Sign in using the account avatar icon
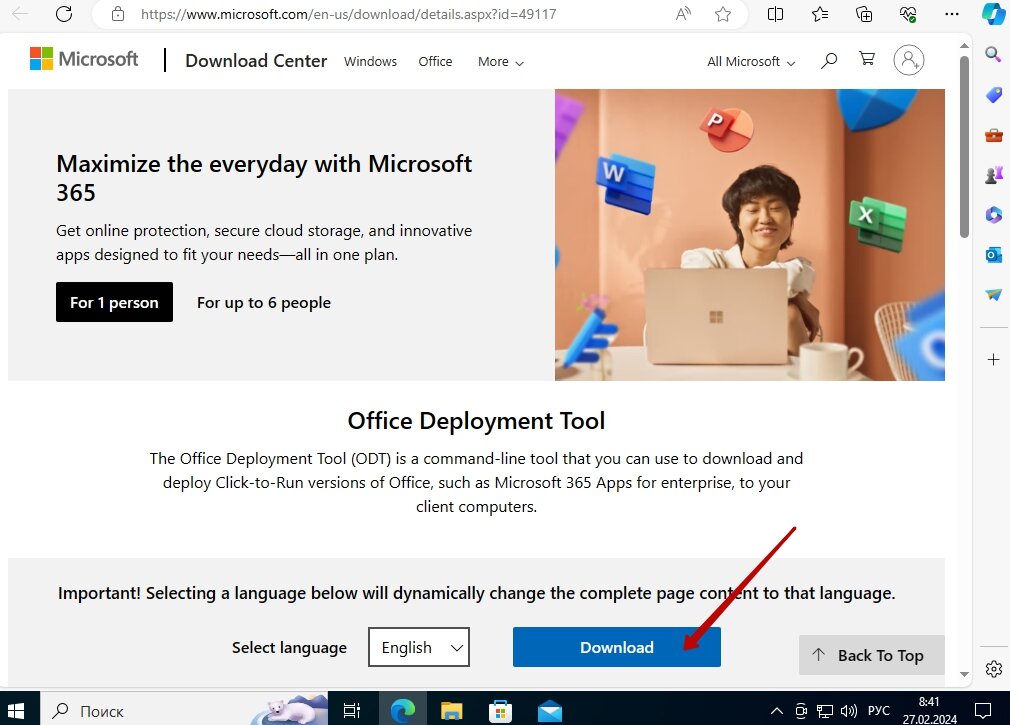The height and width of the screenshot is (725, 1010). 908,60
